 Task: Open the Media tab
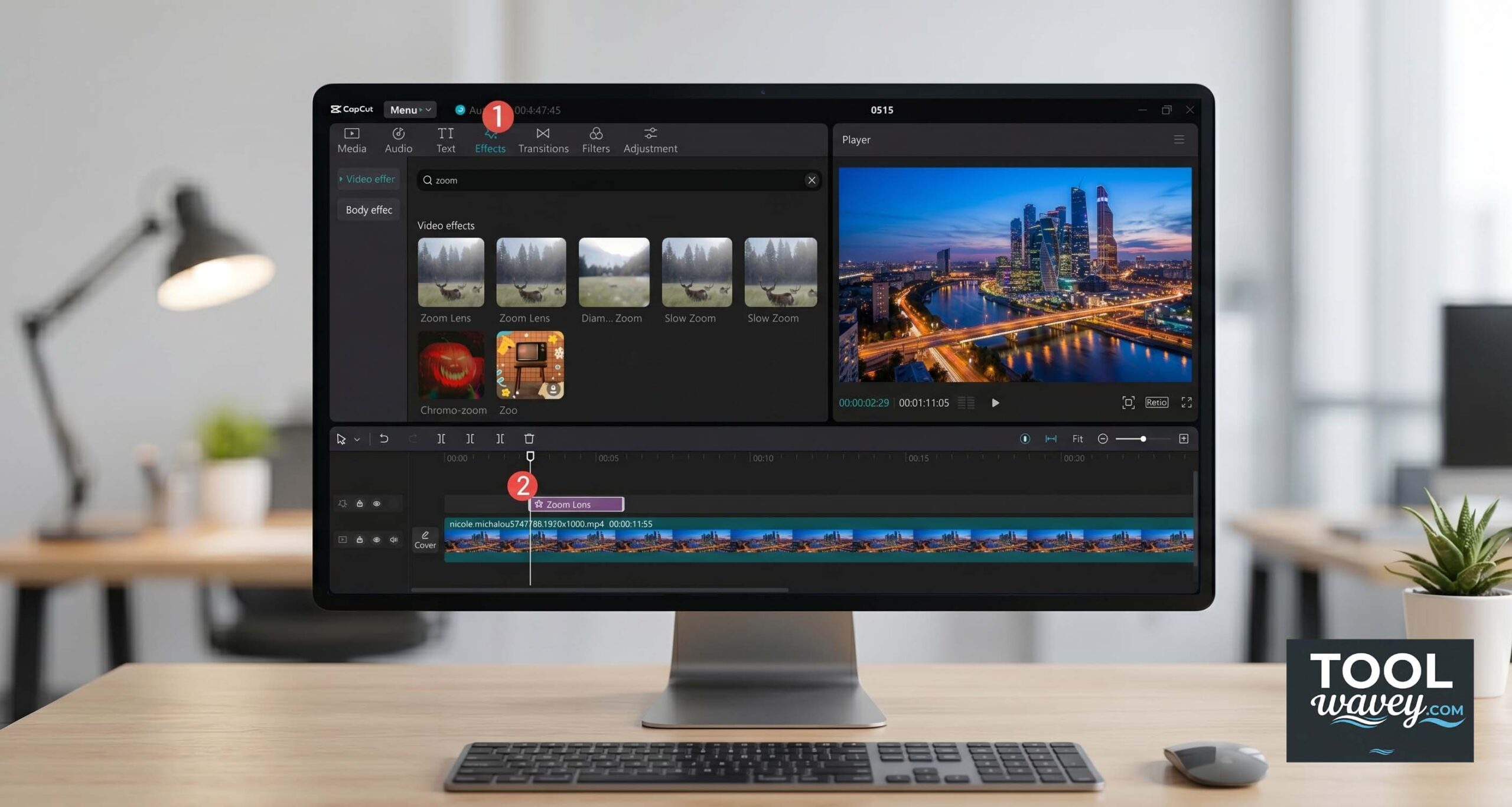pos(351,141)
